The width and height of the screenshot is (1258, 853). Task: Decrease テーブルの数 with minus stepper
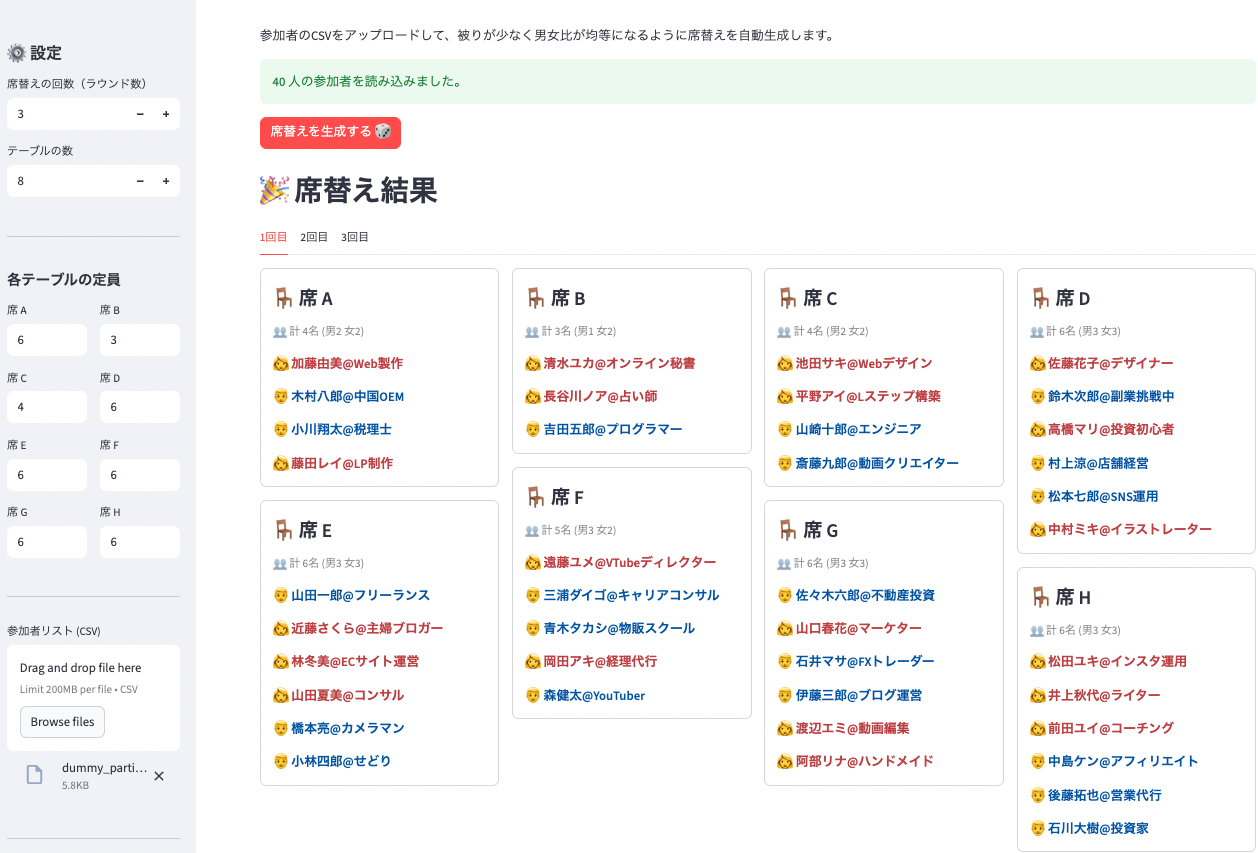coord(140,181)
